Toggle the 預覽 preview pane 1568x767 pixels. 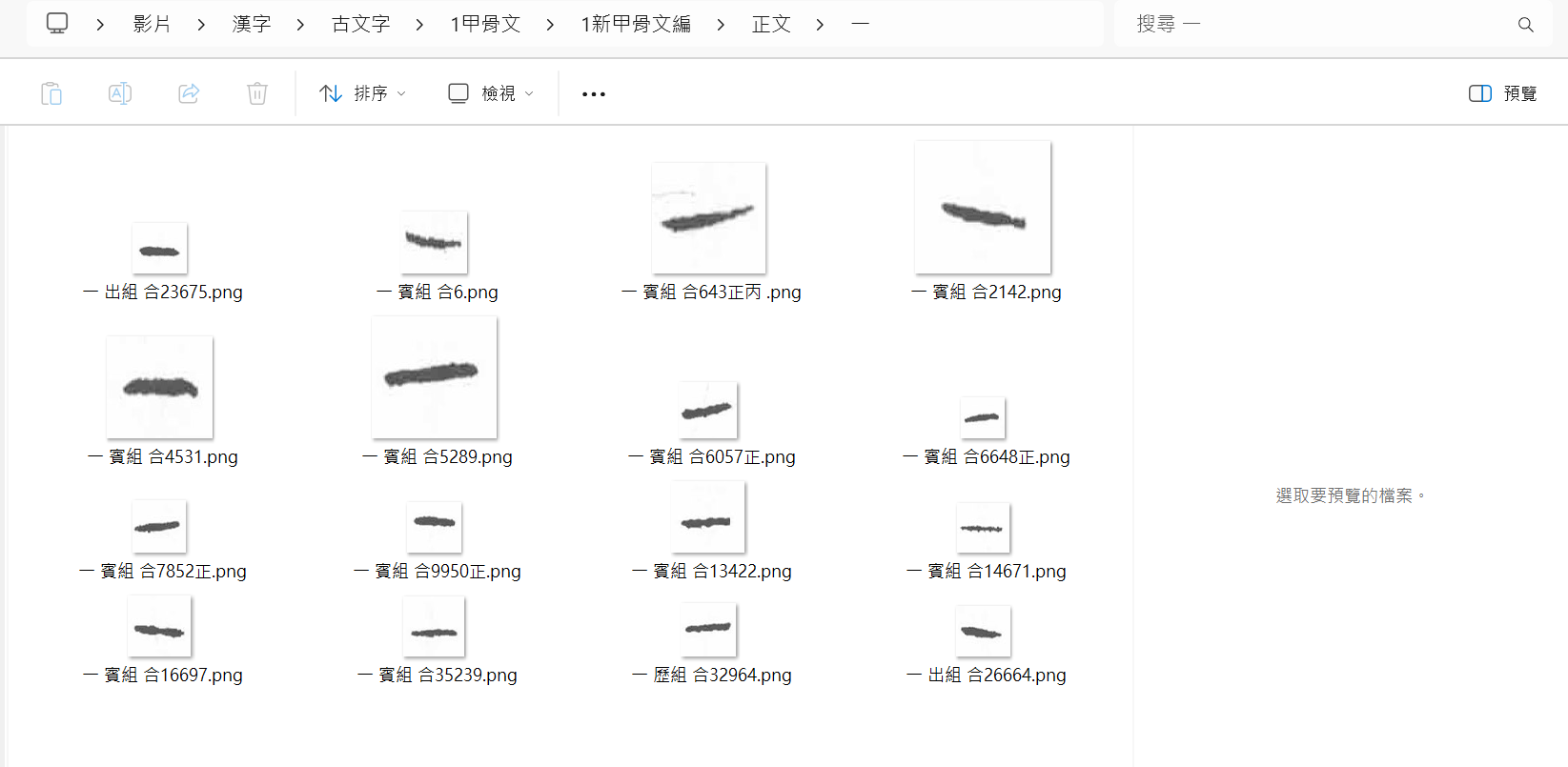(x=1502, y=93)
